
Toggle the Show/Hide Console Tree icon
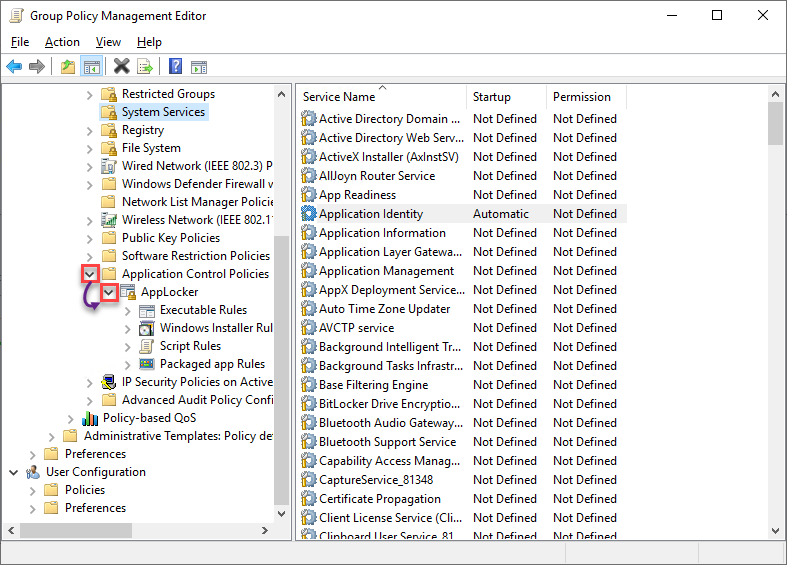91,66
